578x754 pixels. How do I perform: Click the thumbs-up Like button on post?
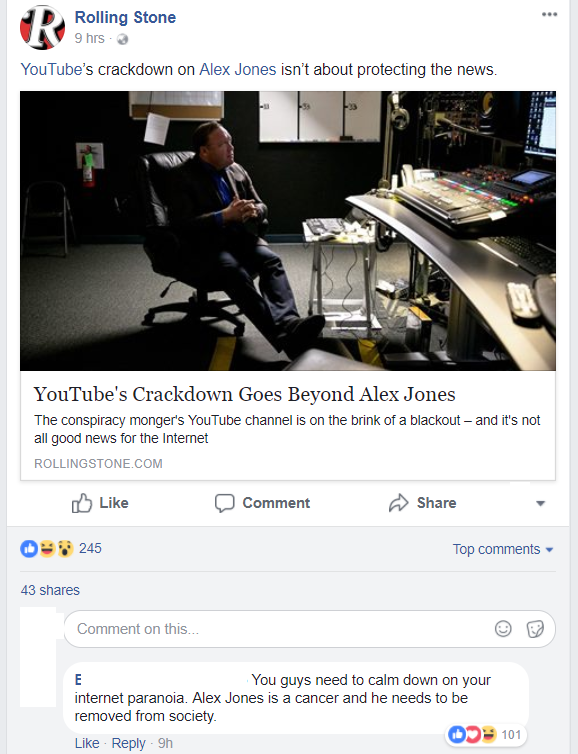(100, 503)
